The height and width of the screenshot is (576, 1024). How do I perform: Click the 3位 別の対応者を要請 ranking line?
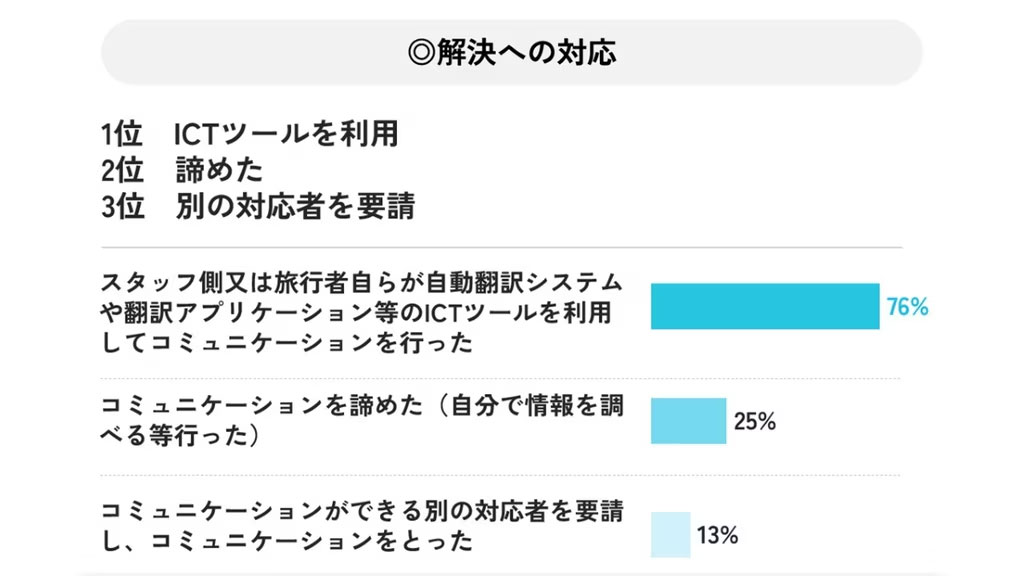[258, 206]
